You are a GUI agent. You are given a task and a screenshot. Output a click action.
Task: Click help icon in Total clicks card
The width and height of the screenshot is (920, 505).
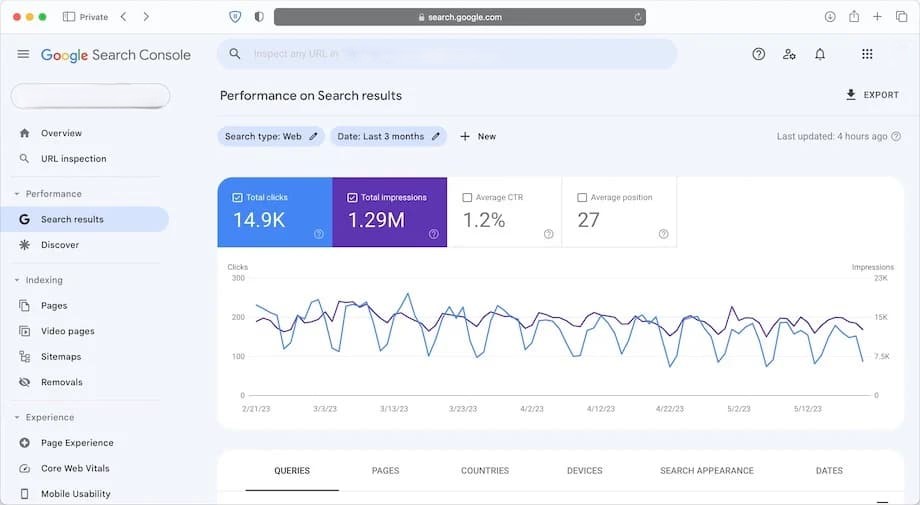319,234
